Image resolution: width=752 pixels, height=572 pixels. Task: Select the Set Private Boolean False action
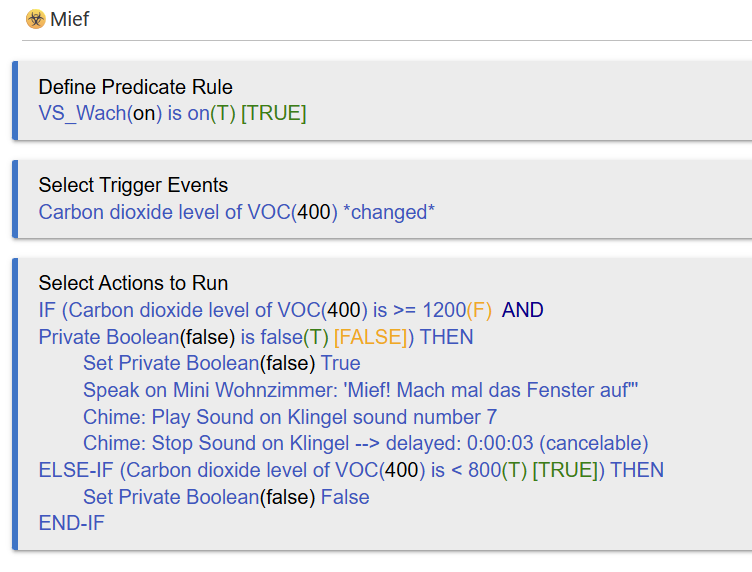pos(226,497)
